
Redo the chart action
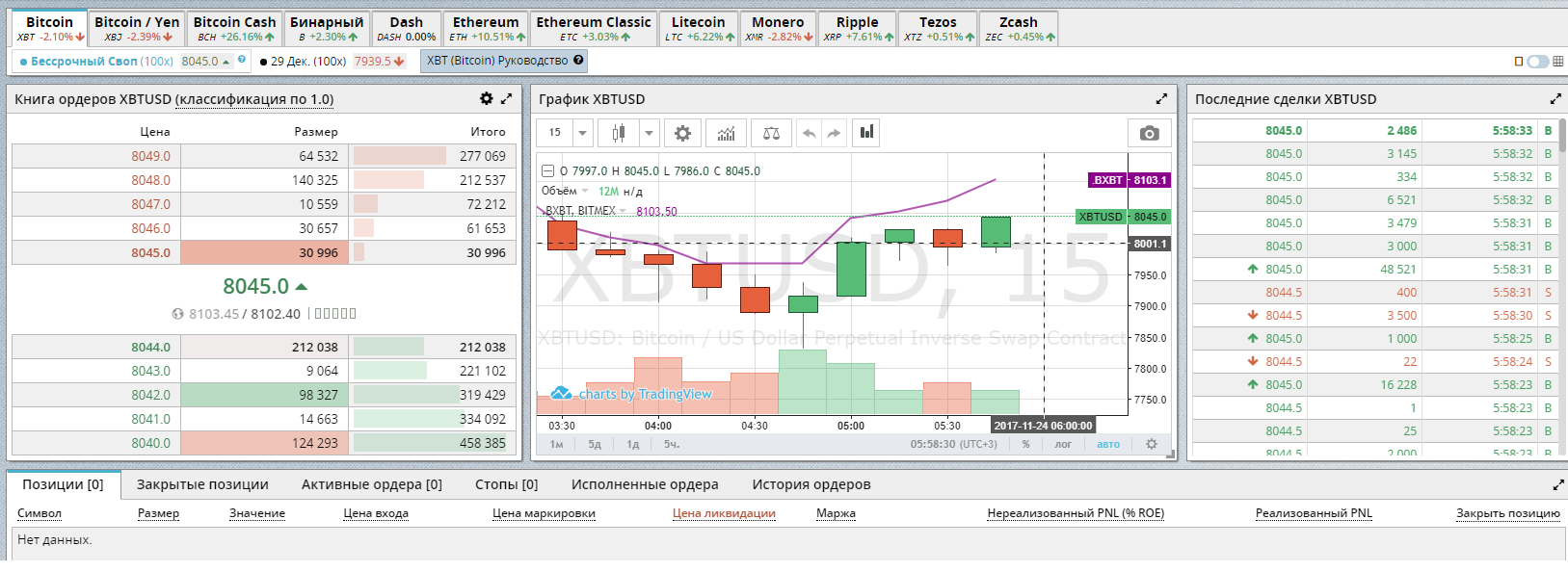(x=834, y=133)
